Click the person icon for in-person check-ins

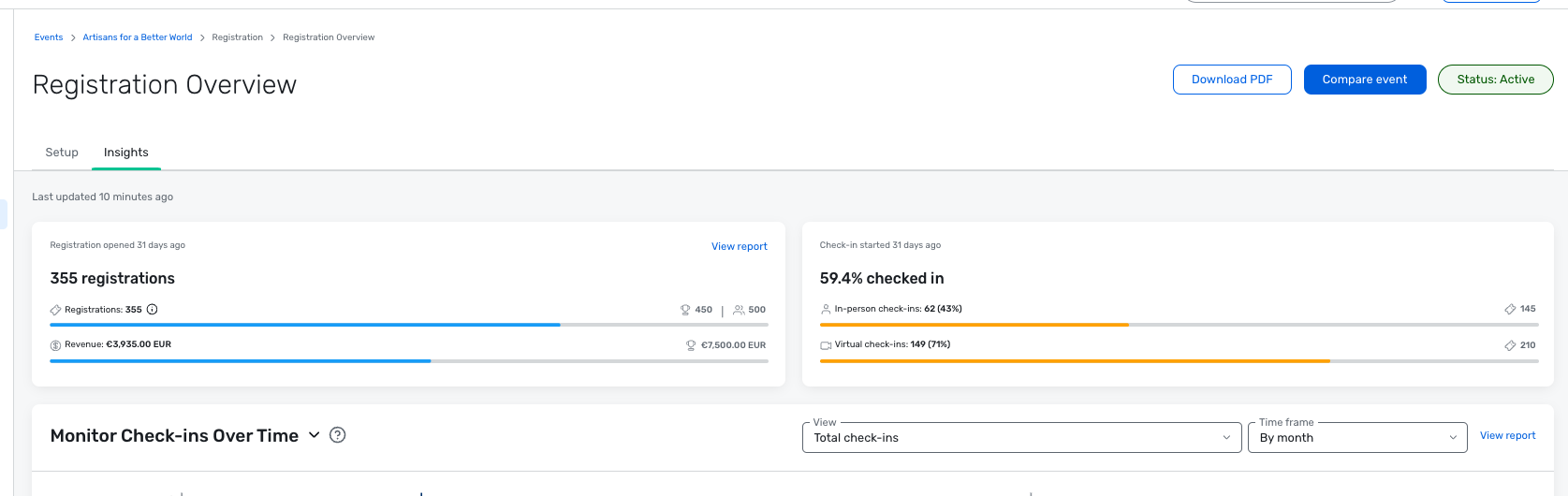[x=826, y=309]
